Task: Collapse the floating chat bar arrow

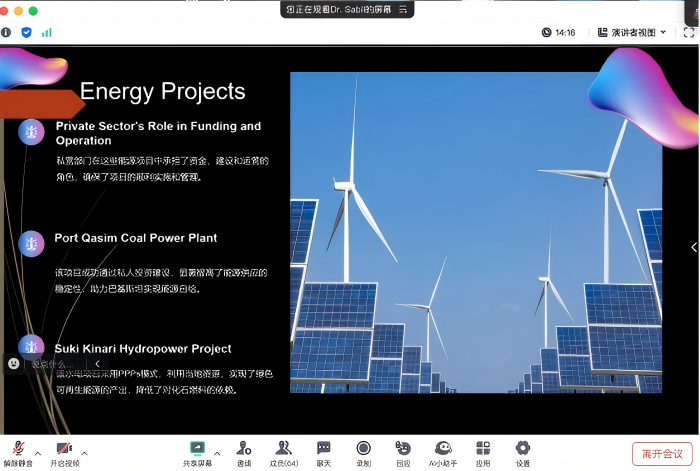Action: 97,364
